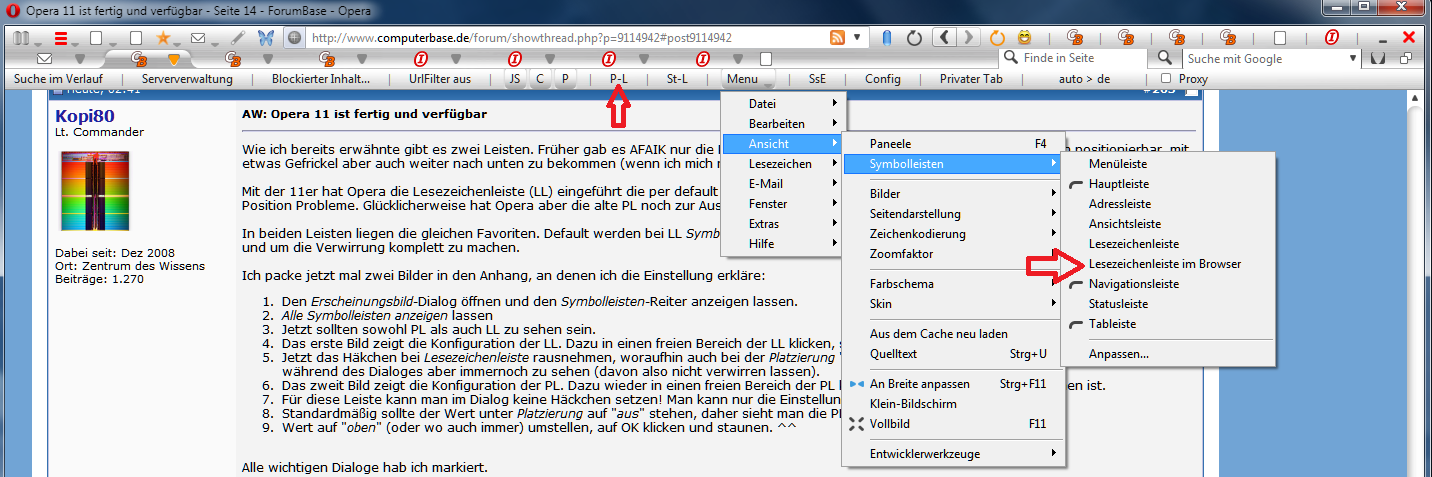Viewport: 1432px width, 477px height.
Task: Toggle the Proxy checkbox
Action: coord(1165,78)
